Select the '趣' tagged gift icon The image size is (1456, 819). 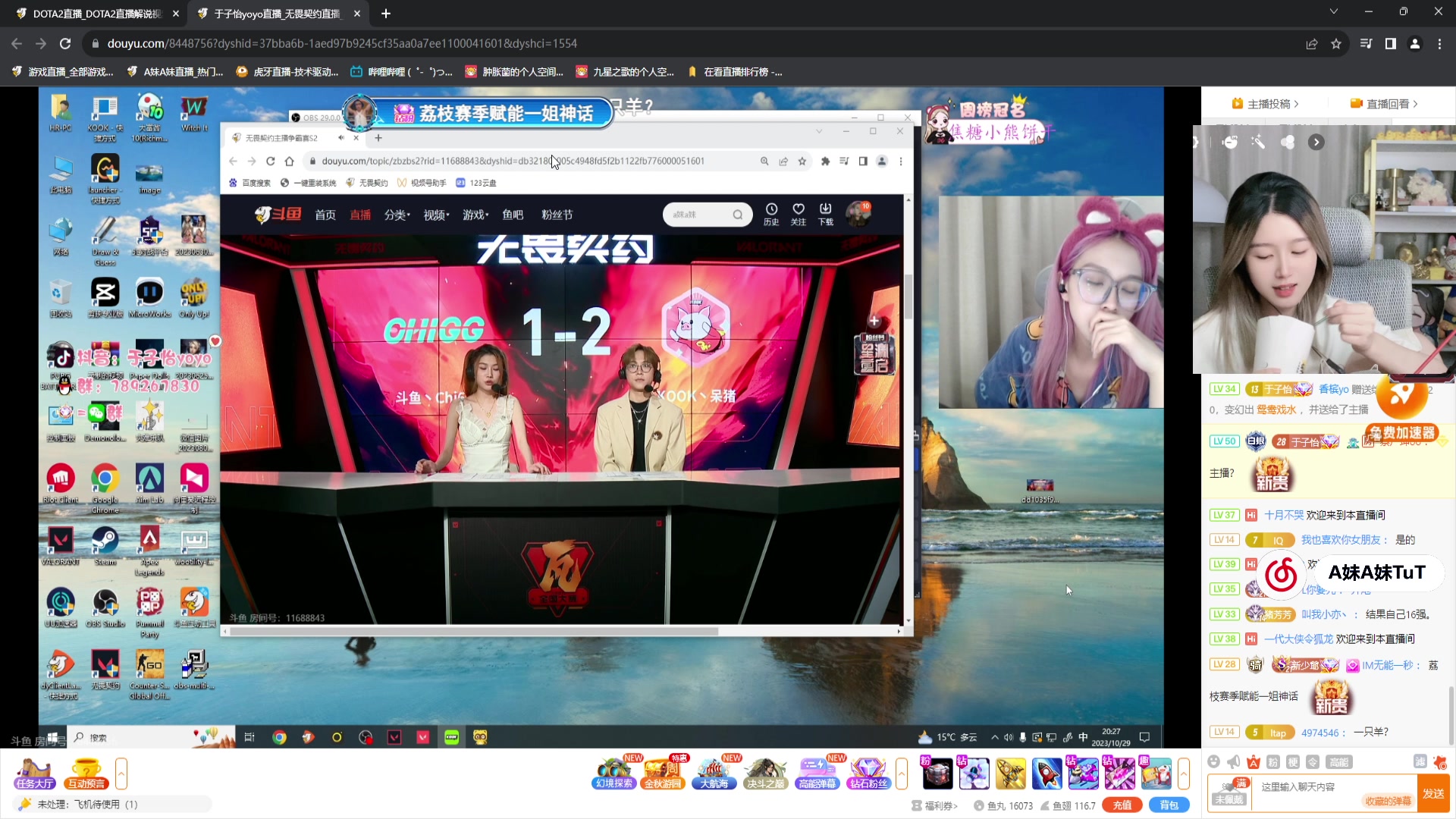(x=1156, y=773)
